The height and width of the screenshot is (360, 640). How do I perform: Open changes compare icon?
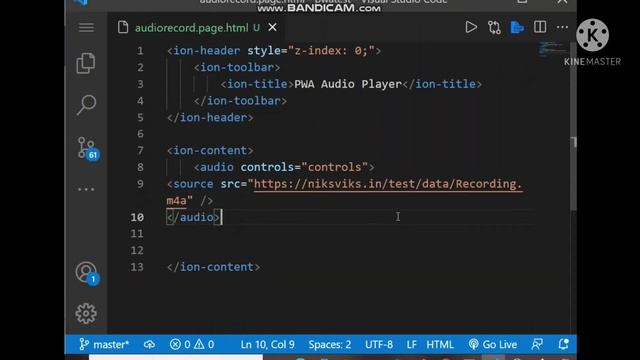pos(494,27)
